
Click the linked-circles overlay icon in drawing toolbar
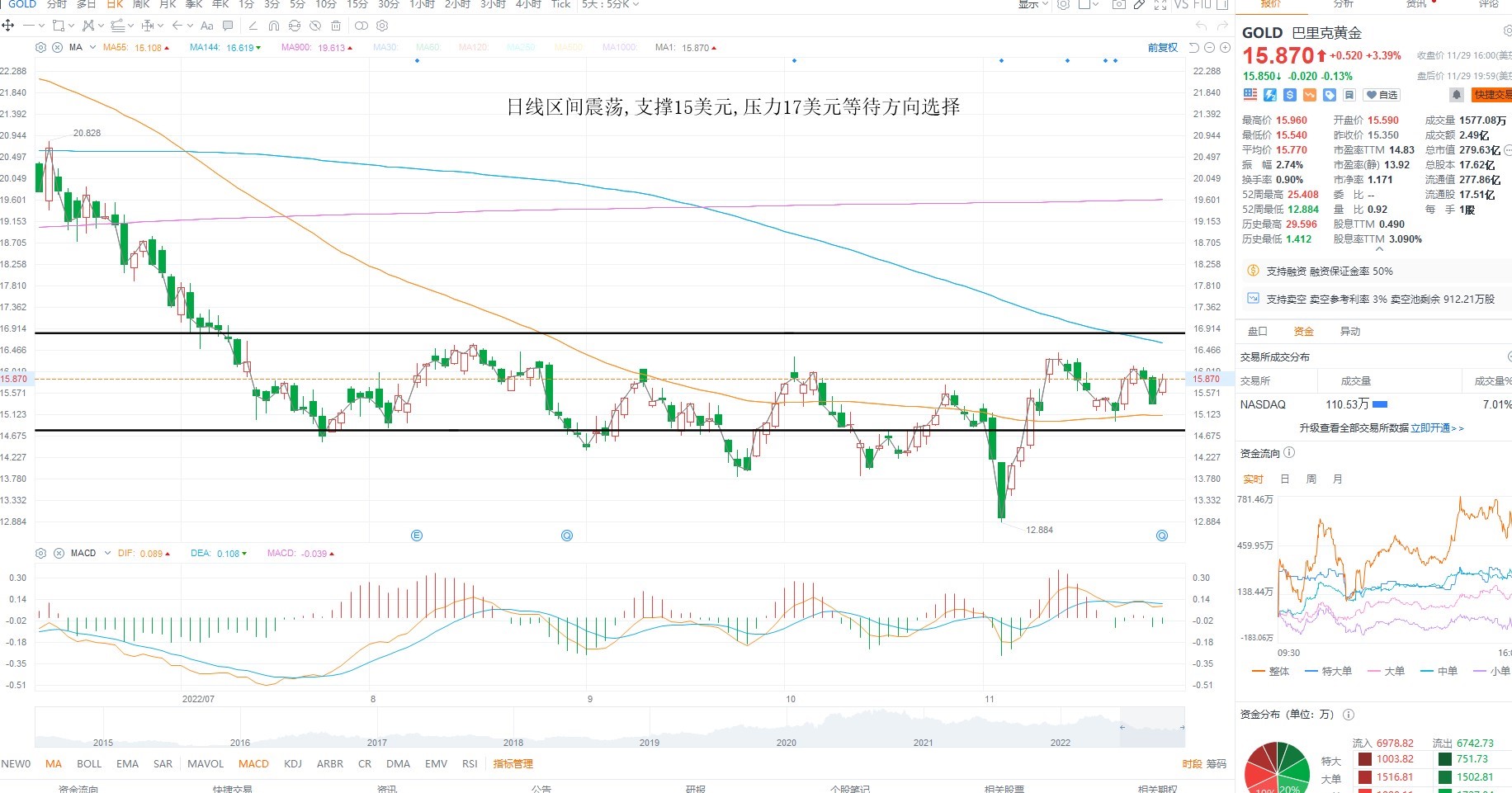tap(361, 26)
